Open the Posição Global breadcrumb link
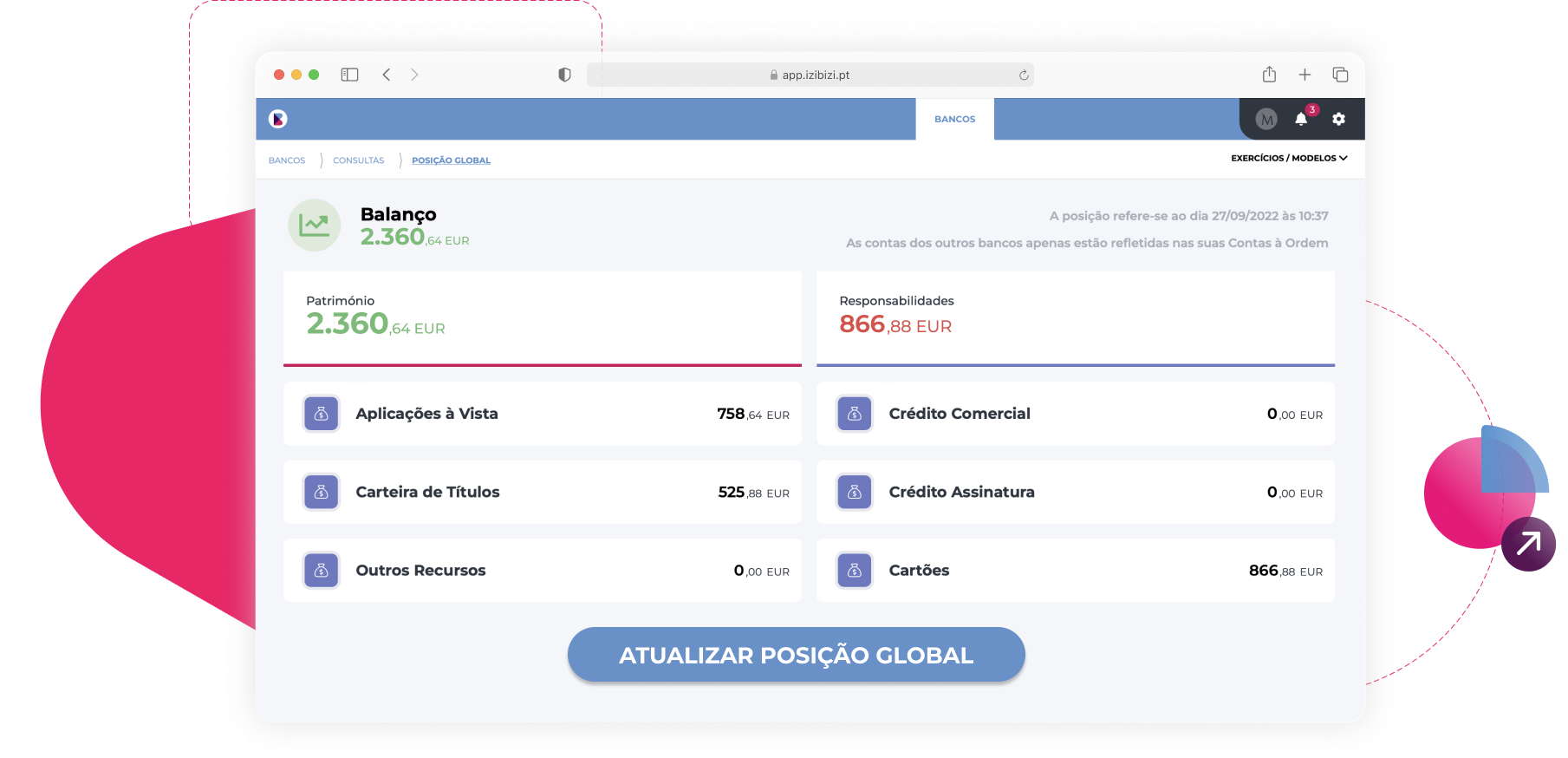This screenshot has height=758, width=1568. point(451,160)
